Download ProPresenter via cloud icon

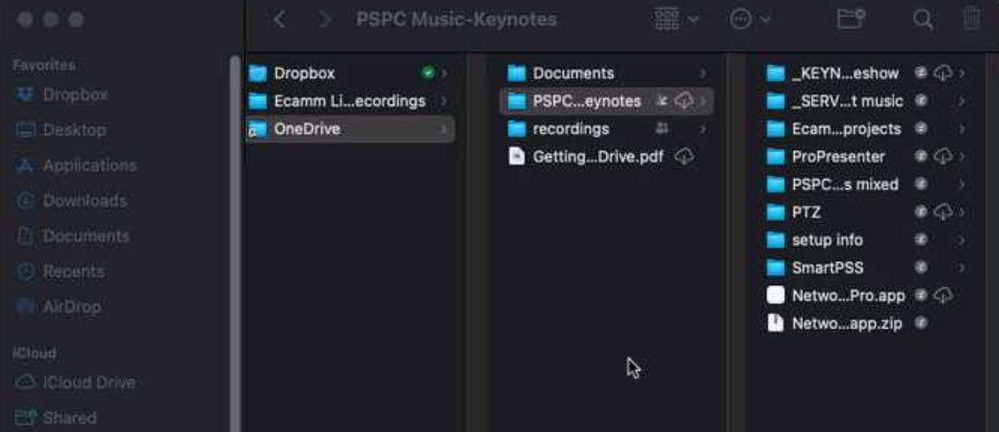(x=942, y=156)
